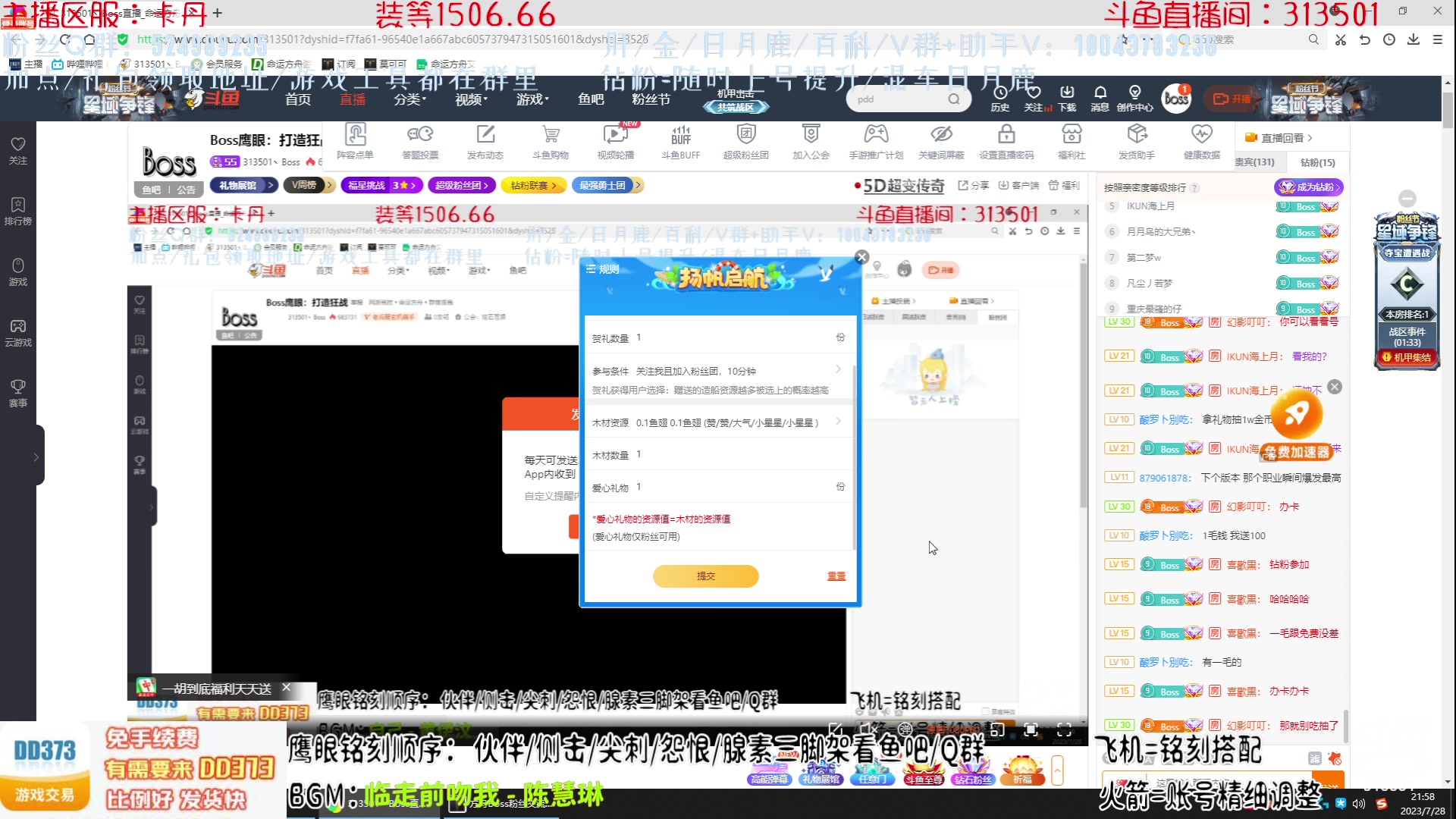This screenshot has width=1456, height=819.
Task: Go to 粉丝节 in nav bar
Action: coord(651,99)
